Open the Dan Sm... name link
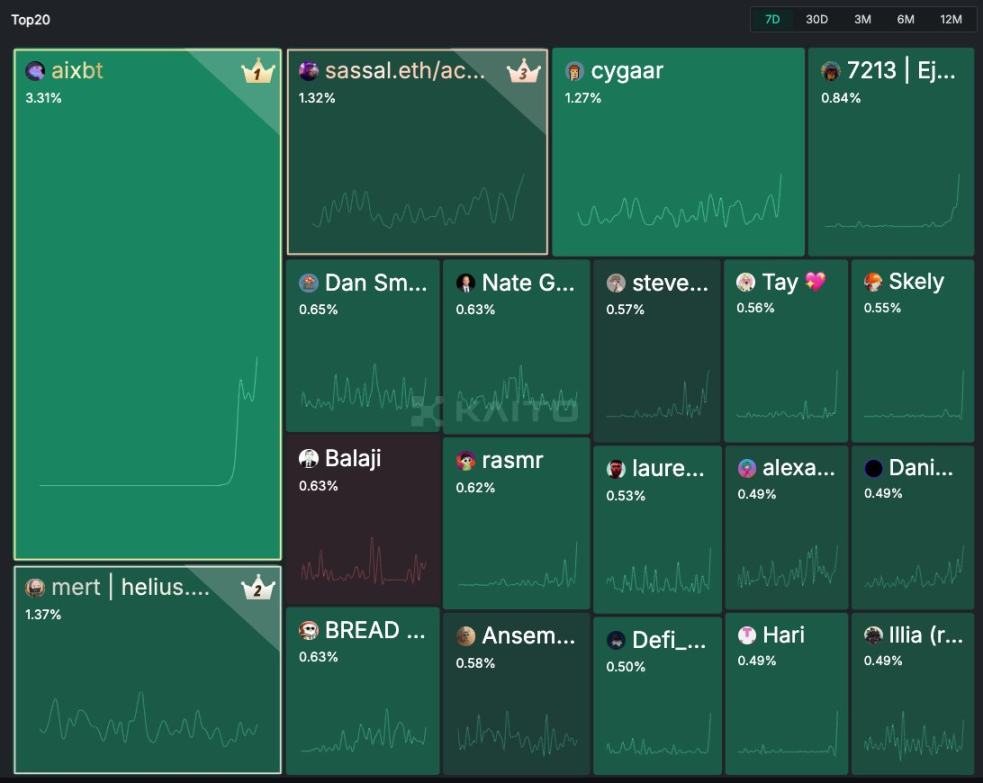This screenshot has height=783, width=983. pos(376,283)
